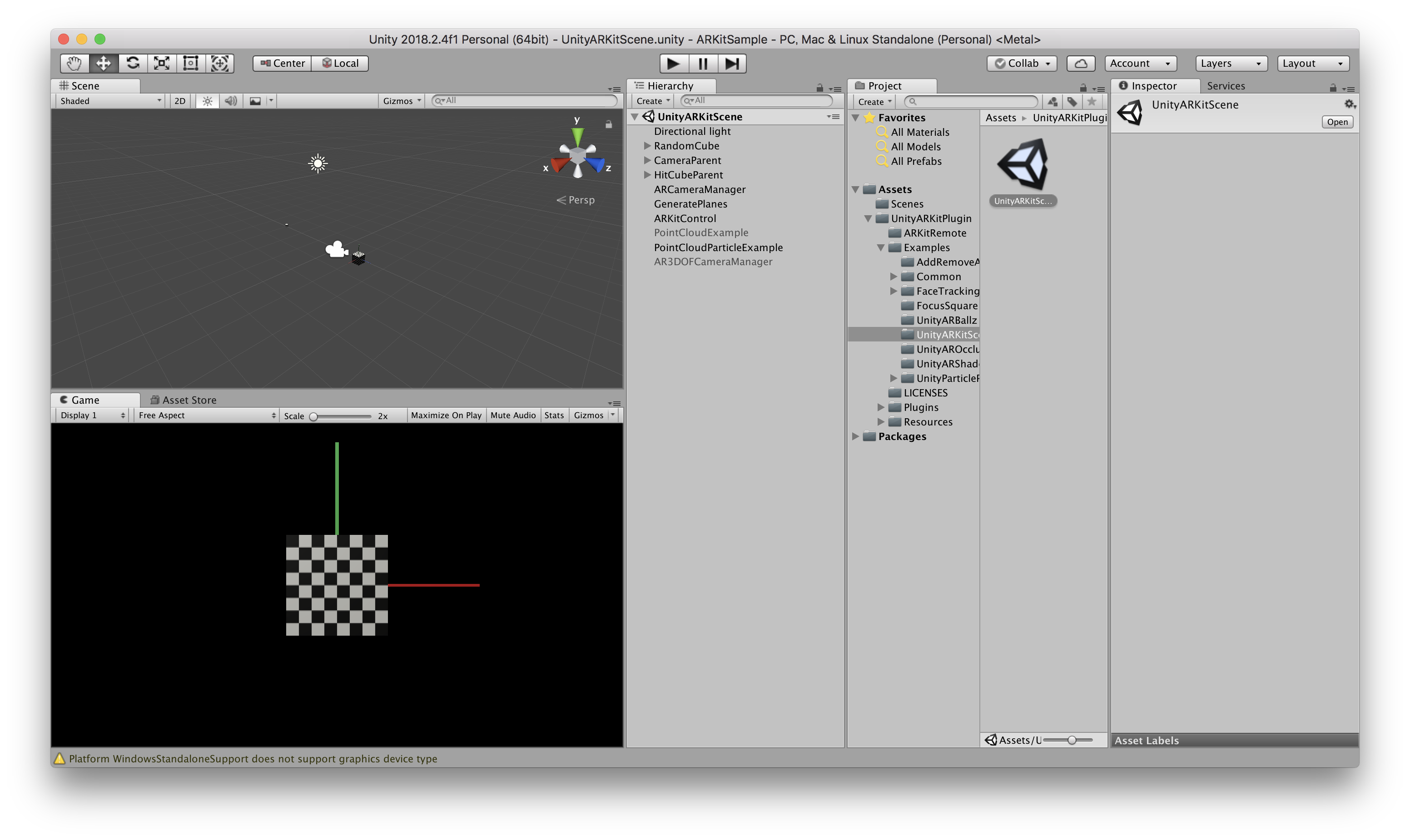Toggle Scene view lighting with the sun icon
Screen dimensions: 1410x840
tap(207, 100)
